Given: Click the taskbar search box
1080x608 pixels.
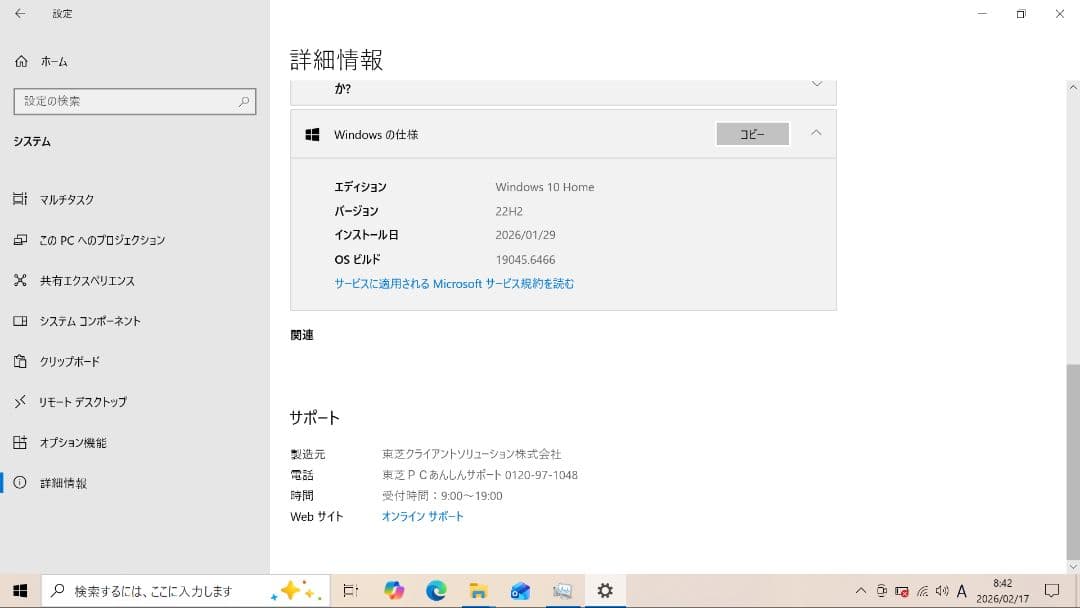Looking at the screenshot, I should (186, 591).
